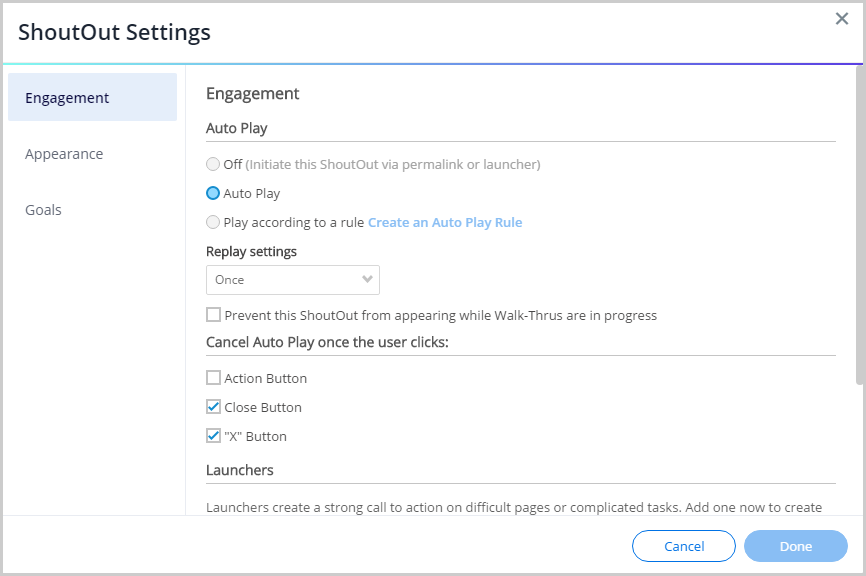Click the Launchers section heading
The height and width of the screenshot is (576, 866).
click(240, 470)
